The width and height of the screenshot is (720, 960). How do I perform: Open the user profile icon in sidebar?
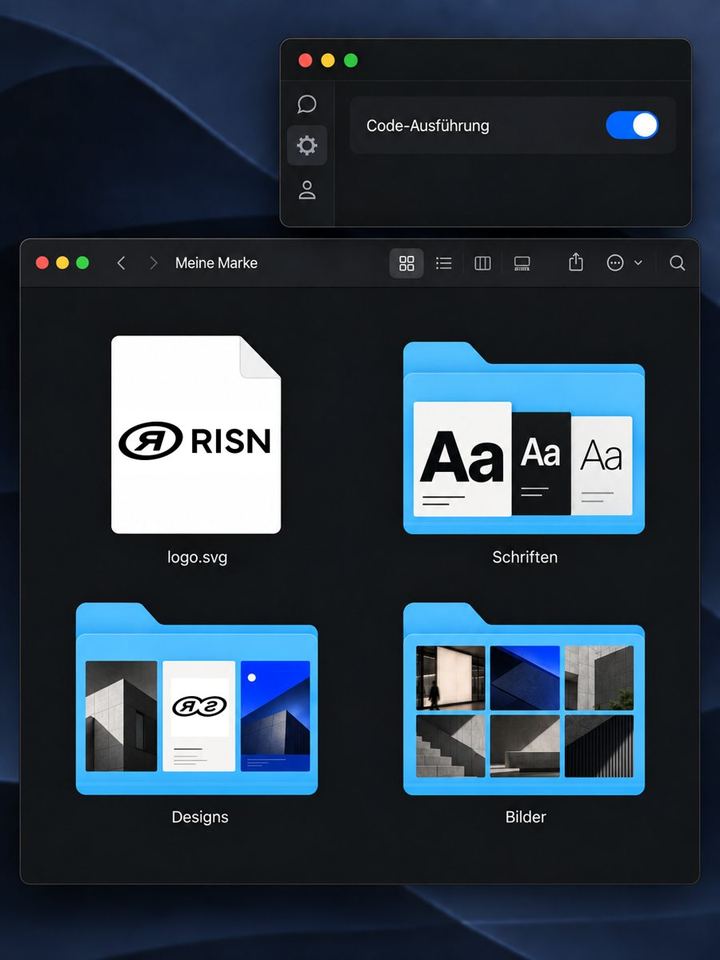(x=307, y=190)
